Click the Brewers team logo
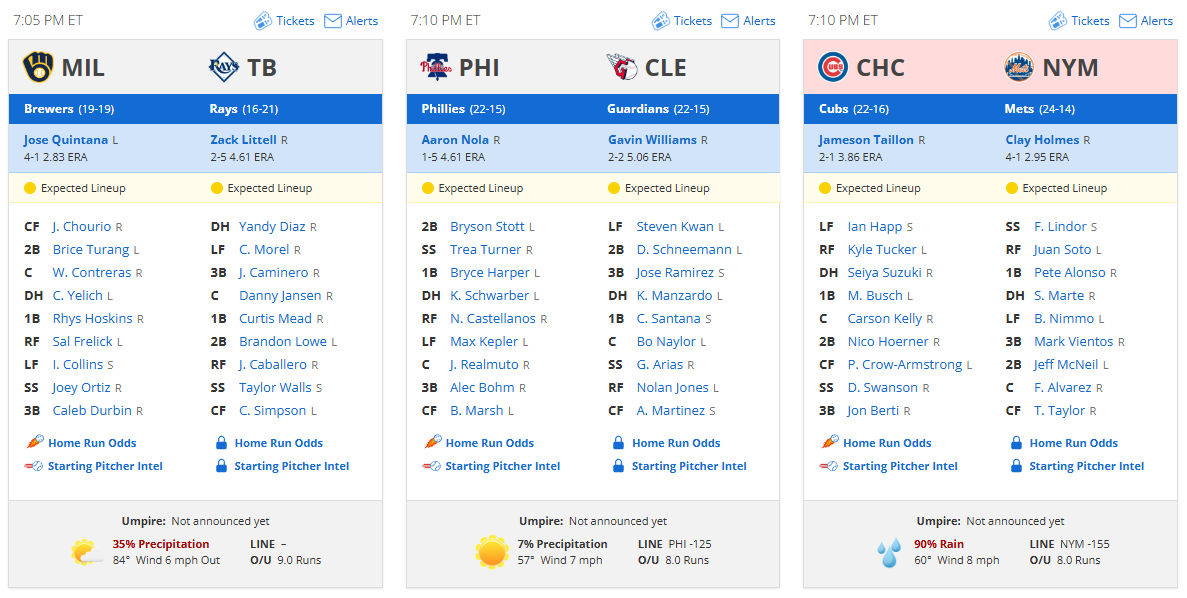The width and height of the screenshot is (1187, 598). pos(38,67)
